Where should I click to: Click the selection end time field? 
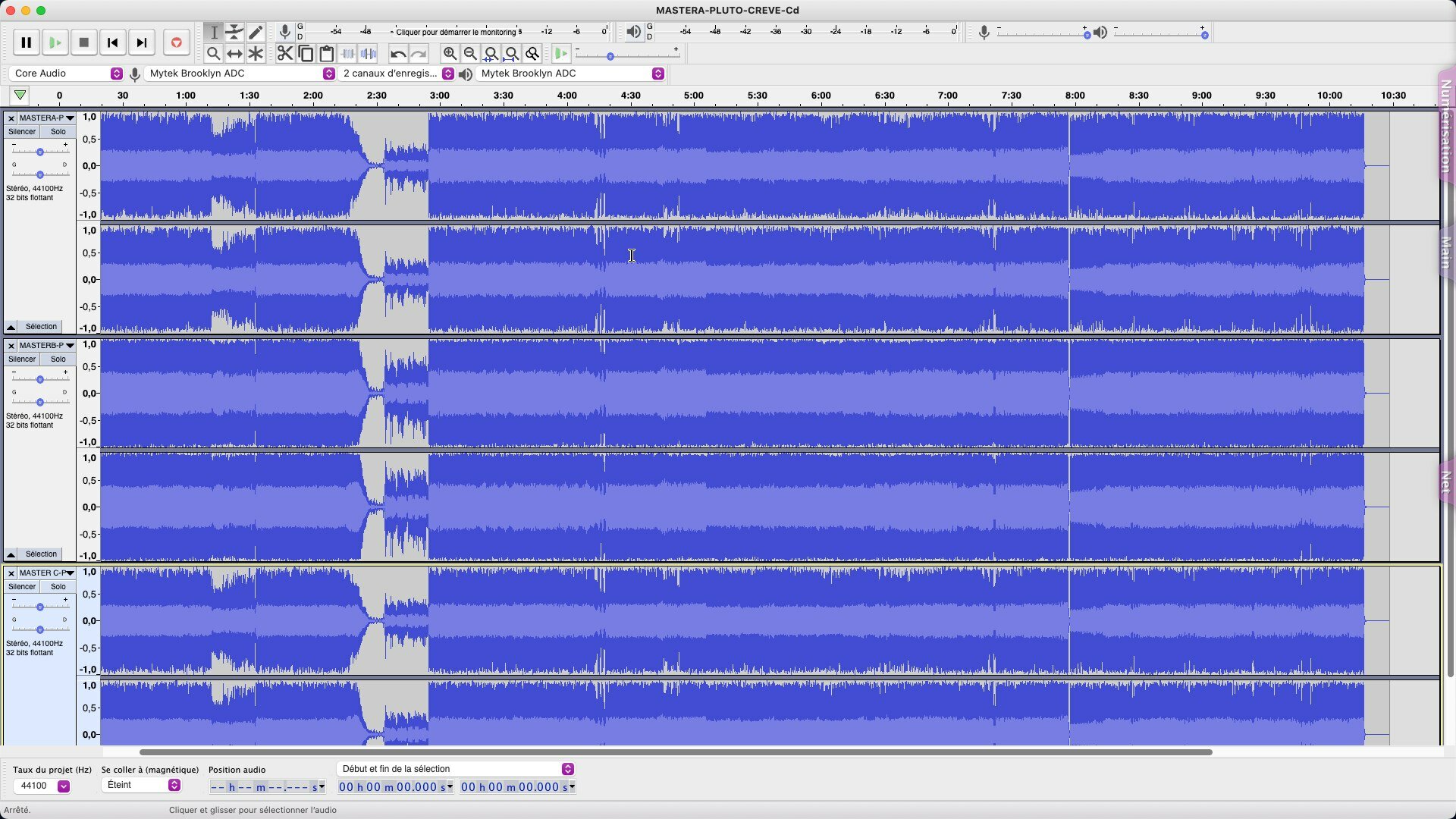517,787
